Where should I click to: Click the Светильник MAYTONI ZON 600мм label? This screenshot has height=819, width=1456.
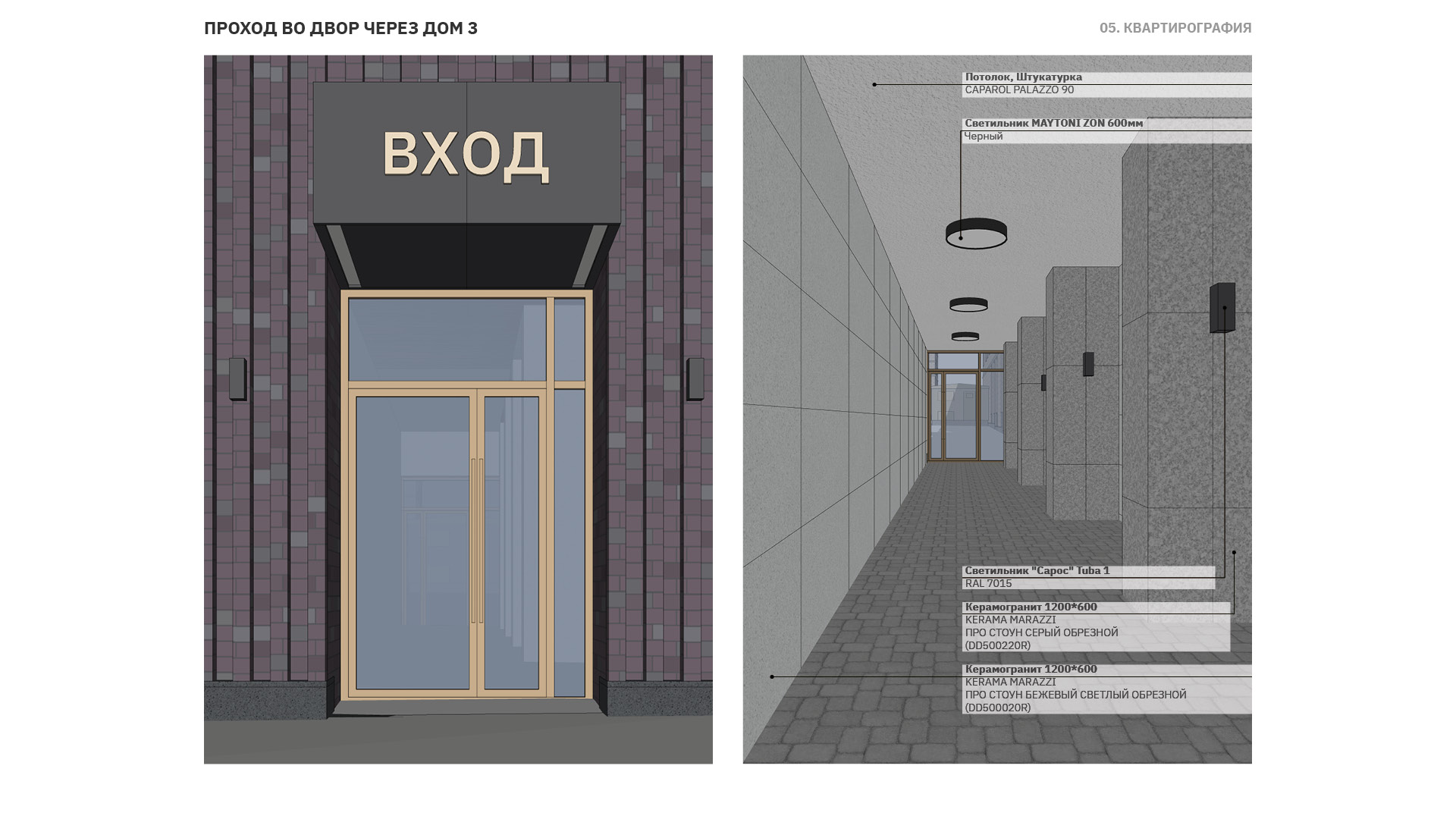click(1053, 124)
